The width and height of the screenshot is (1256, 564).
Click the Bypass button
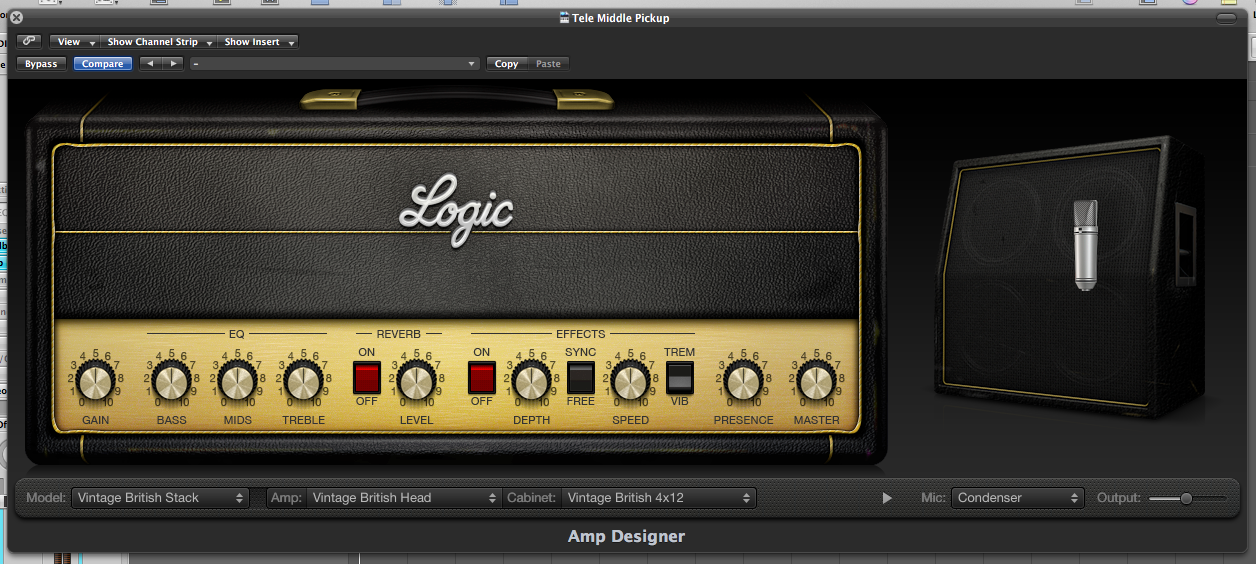pos(41,64)
